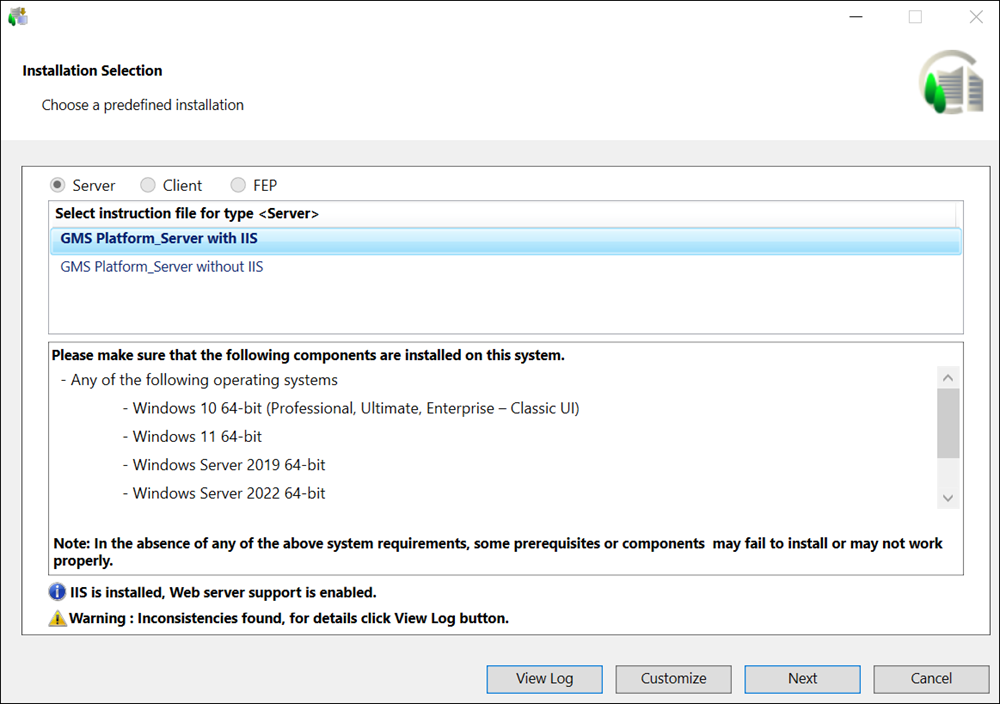Click the installer app icon in title bar
The width and height of the screenshot is (1000, 704).
[18, 16]
